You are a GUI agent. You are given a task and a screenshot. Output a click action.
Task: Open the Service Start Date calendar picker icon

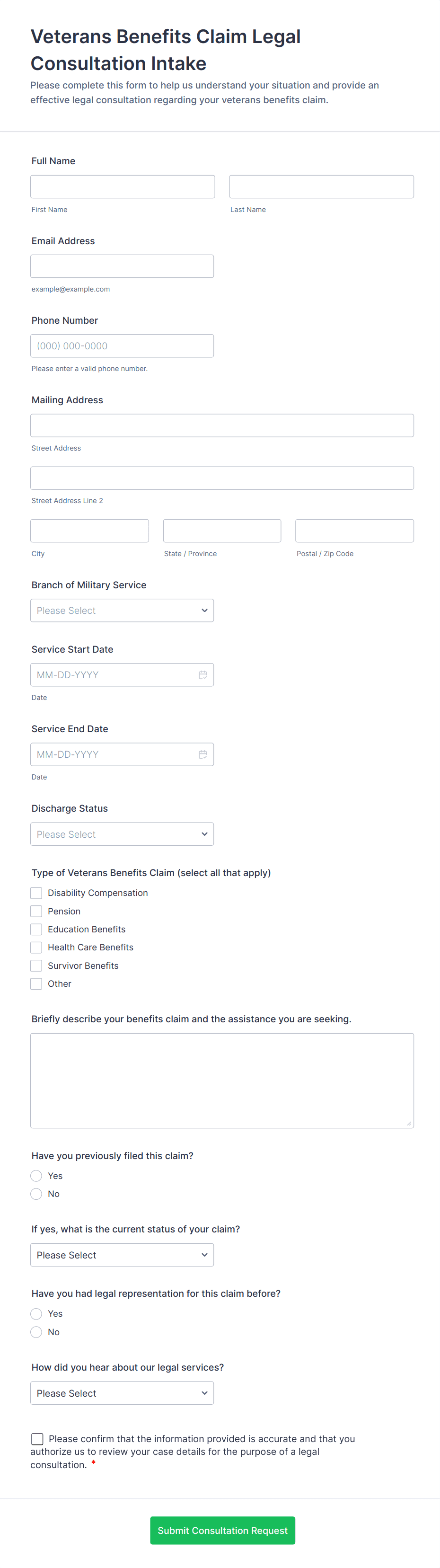click(x=202, y=674)
